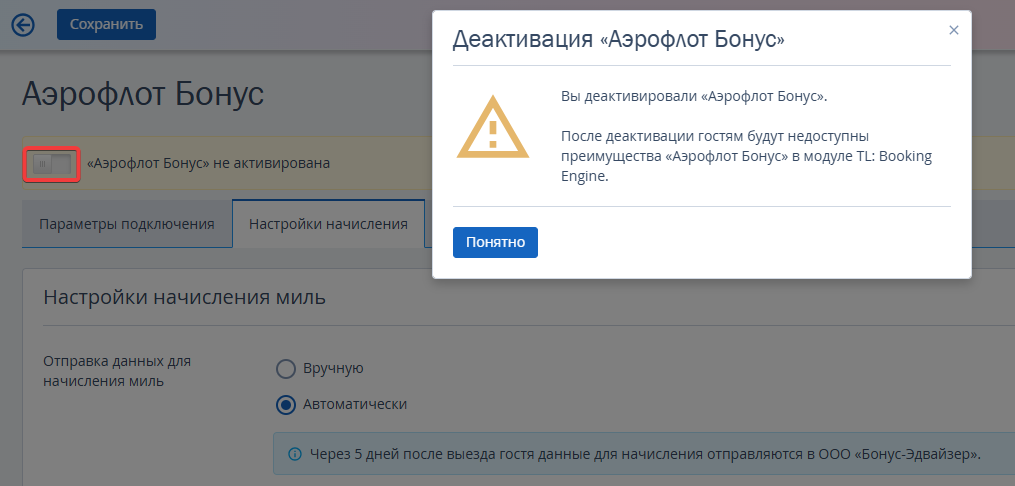Click the text Вы деактивировали «Аэрофлот Бонус».
The width and height of the screenshot is (1015, 486).
pyautogui.click(x=694, y=96)
